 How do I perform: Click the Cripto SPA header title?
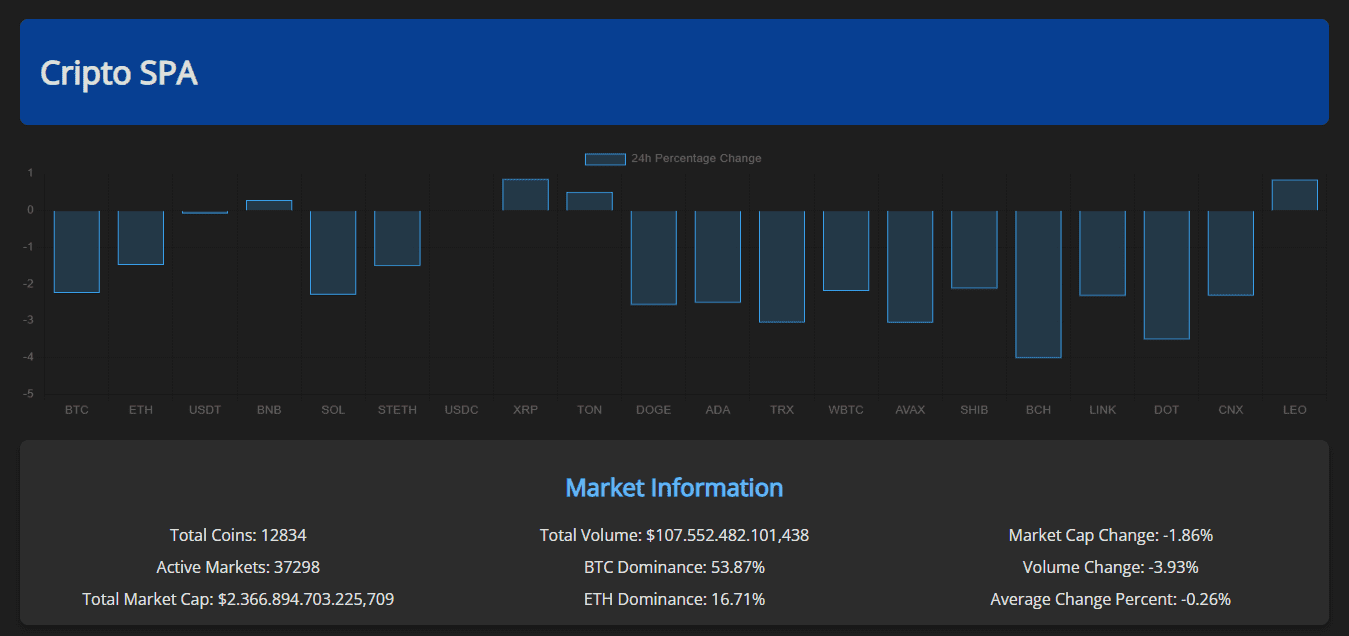(119, 73)
